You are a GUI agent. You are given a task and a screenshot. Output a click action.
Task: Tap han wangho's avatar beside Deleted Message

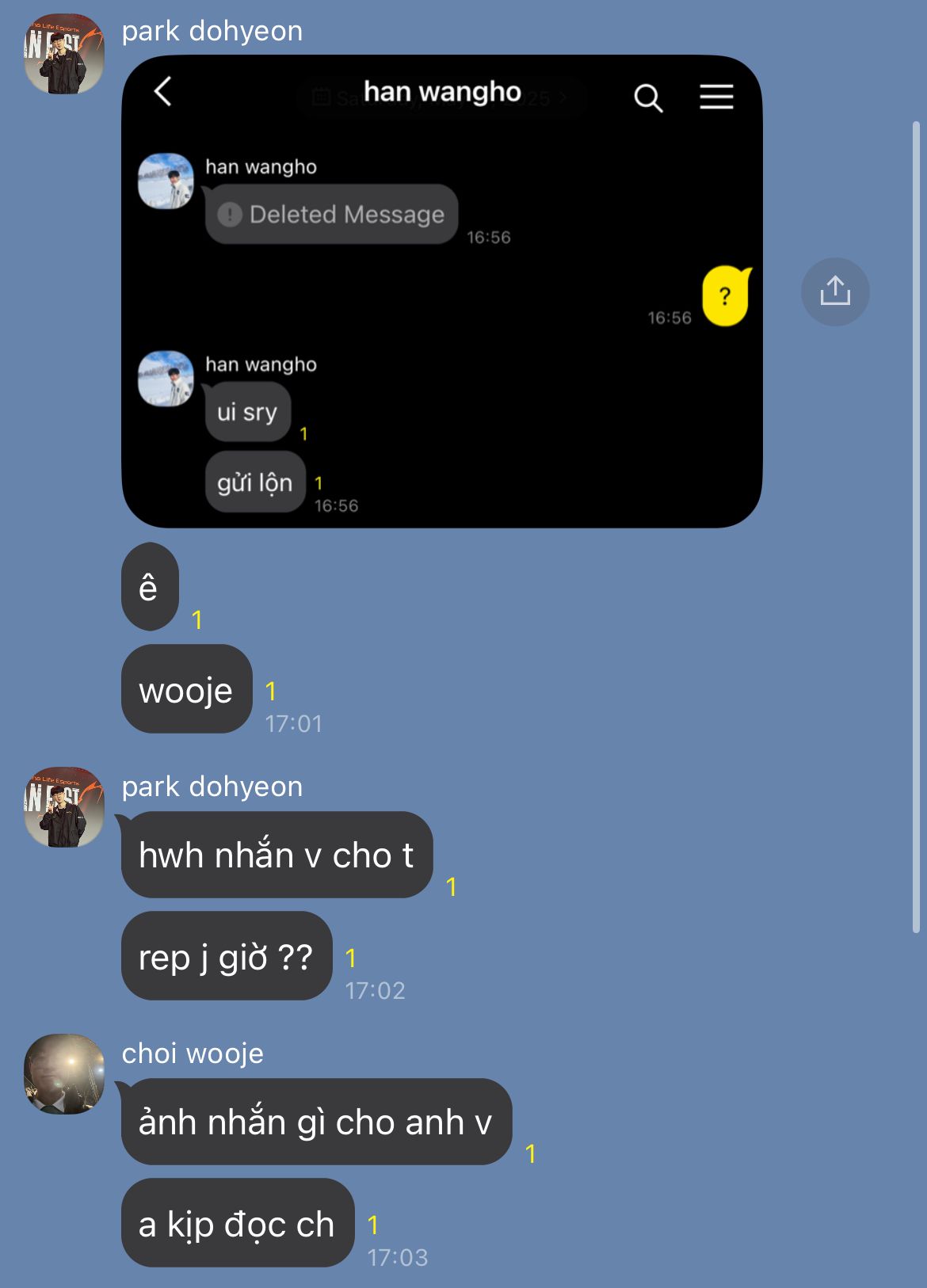166,181
